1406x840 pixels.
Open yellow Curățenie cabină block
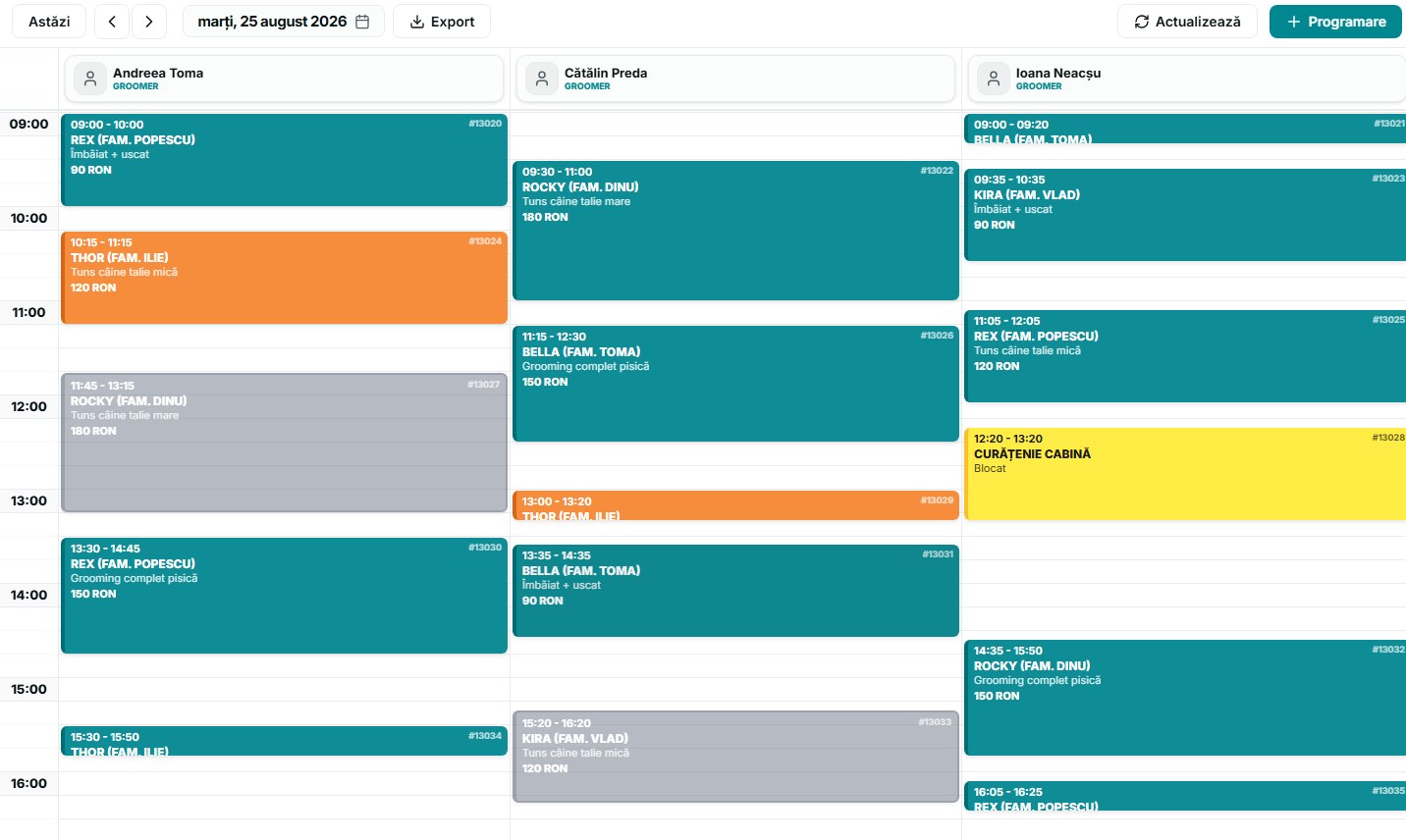(1185, 474)
